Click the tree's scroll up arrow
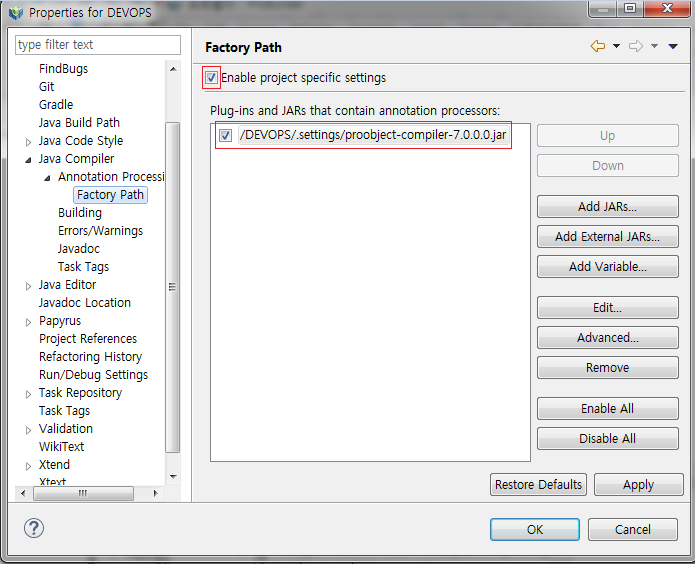This screenshot has height=564, width=695. point(173,69)
